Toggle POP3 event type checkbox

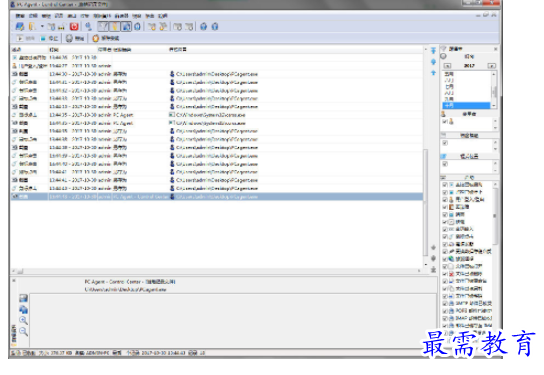click(445, 310)
